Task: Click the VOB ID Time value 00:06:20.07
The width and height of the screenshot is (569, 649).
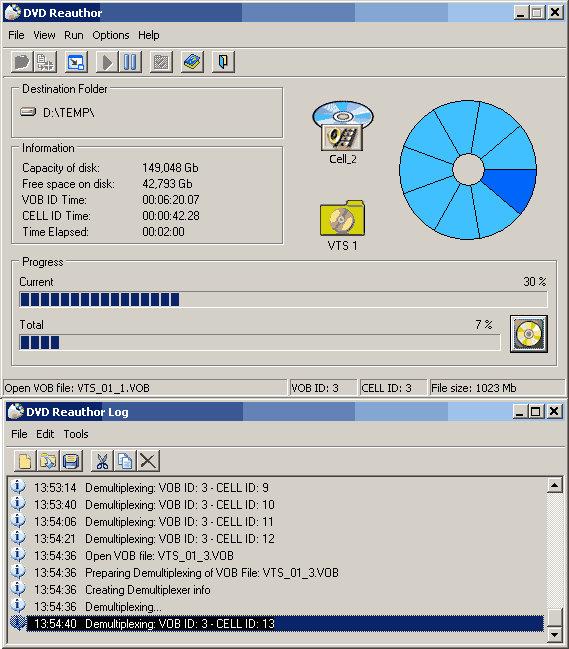Action: [x=170, y=200]
